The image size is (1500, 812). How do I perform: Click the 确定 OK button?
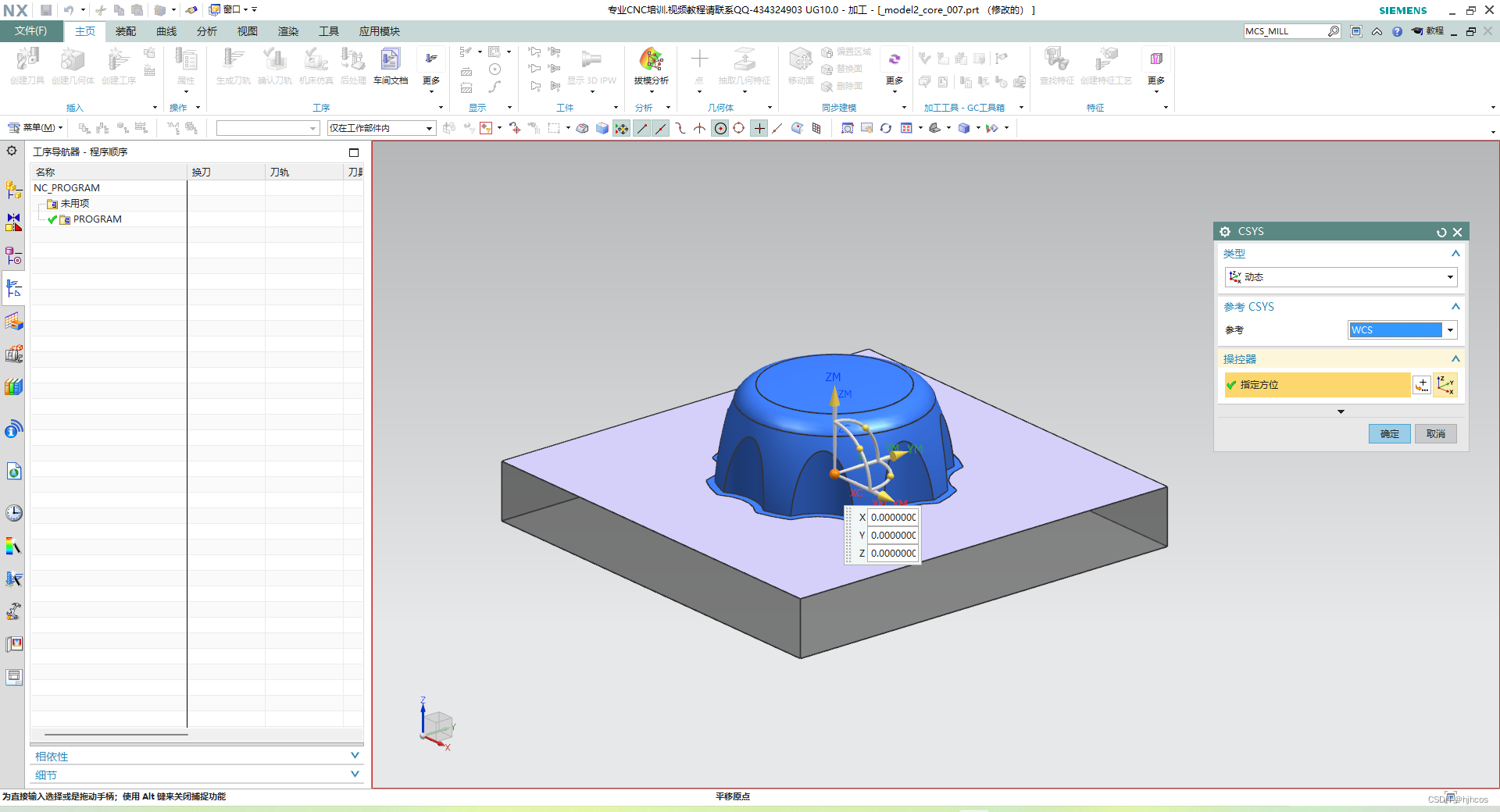(1389, 434)
